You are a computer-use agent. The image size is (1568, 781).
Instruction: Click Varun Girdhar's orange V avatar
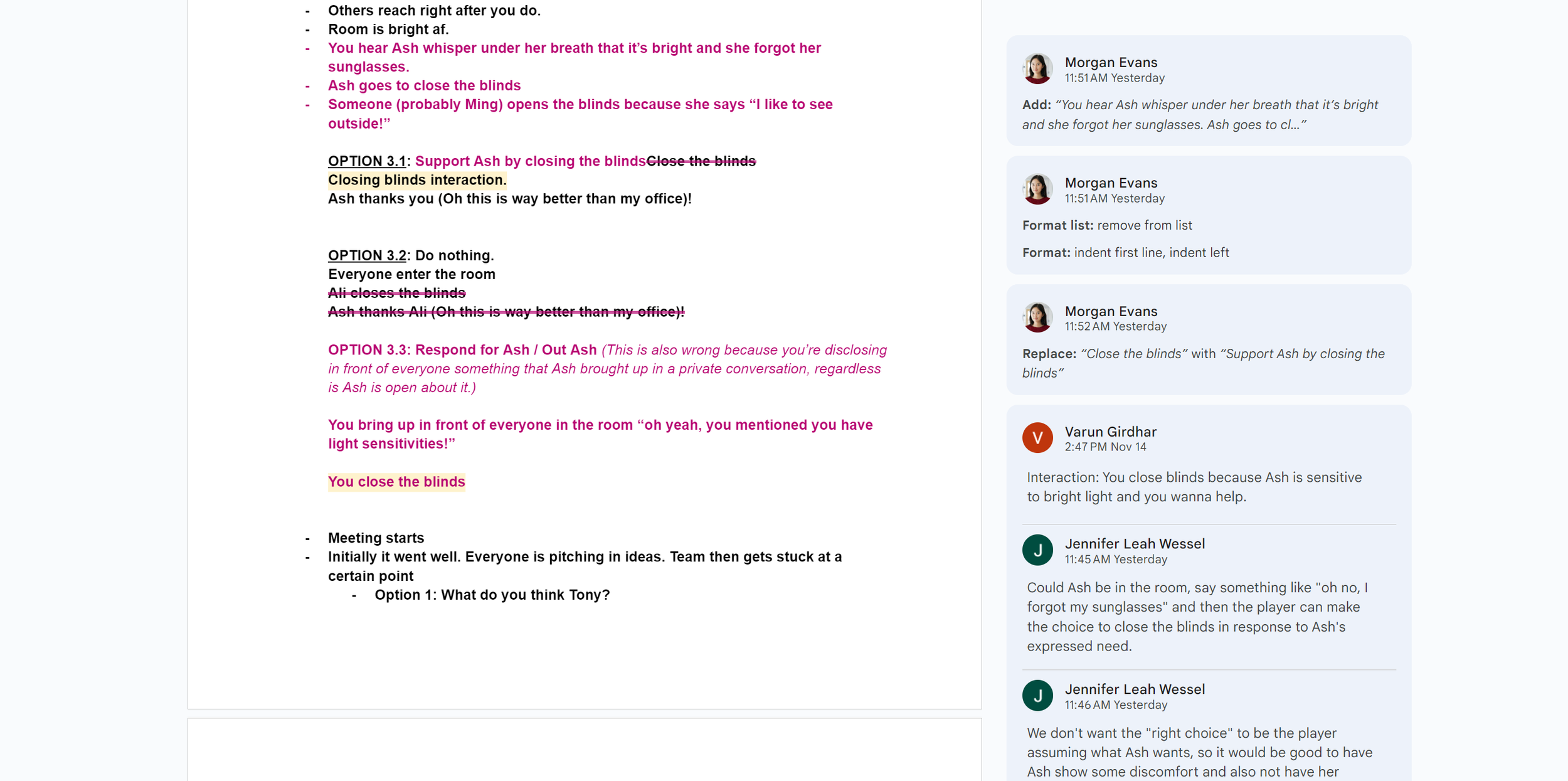point(1037,438)
